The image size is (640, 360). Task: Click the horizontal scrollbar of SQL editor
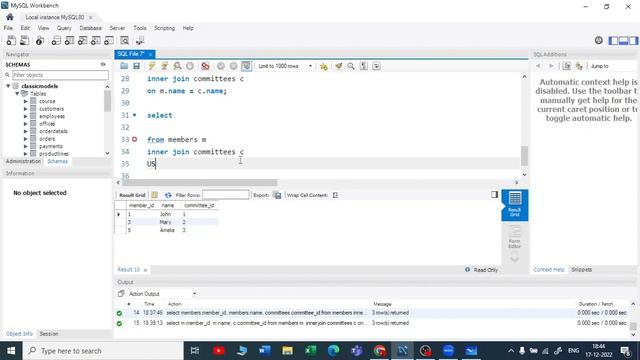(200, 182)
